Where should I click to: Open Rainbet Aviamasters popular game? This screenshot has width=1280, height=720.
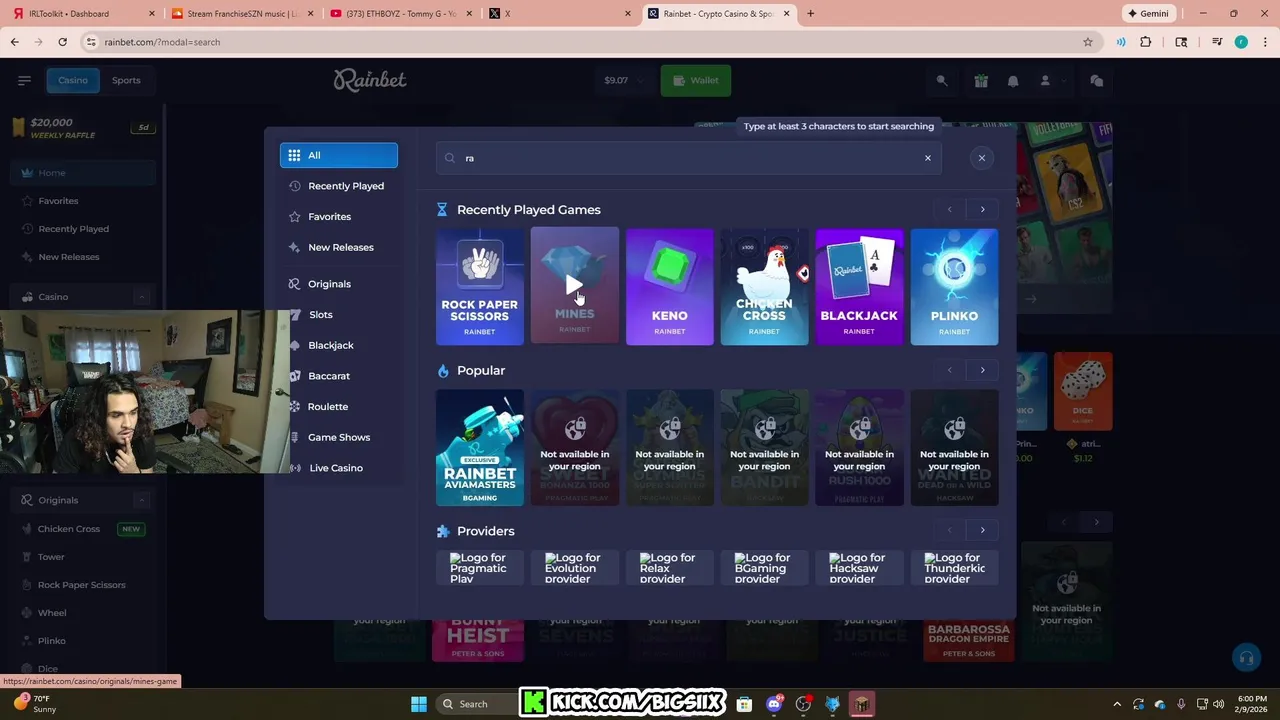coord(480,447)
